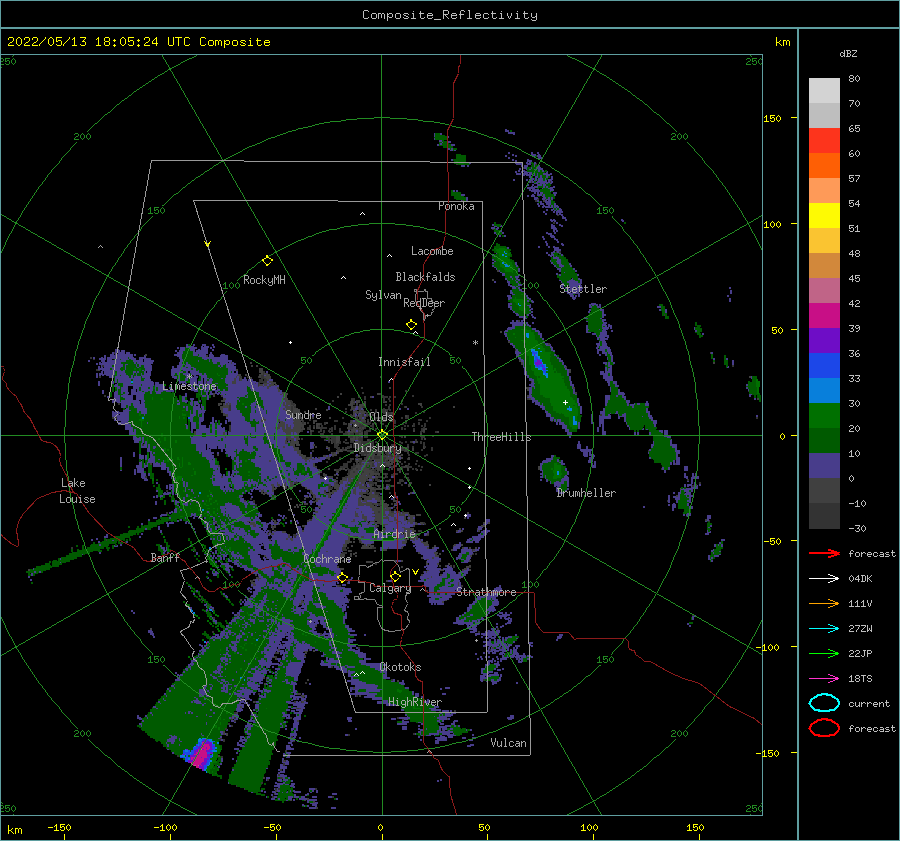
Task: Pick the yellow 51–54 dBZ color swatch
Action: pyautogui.click(x=824, y=216)
